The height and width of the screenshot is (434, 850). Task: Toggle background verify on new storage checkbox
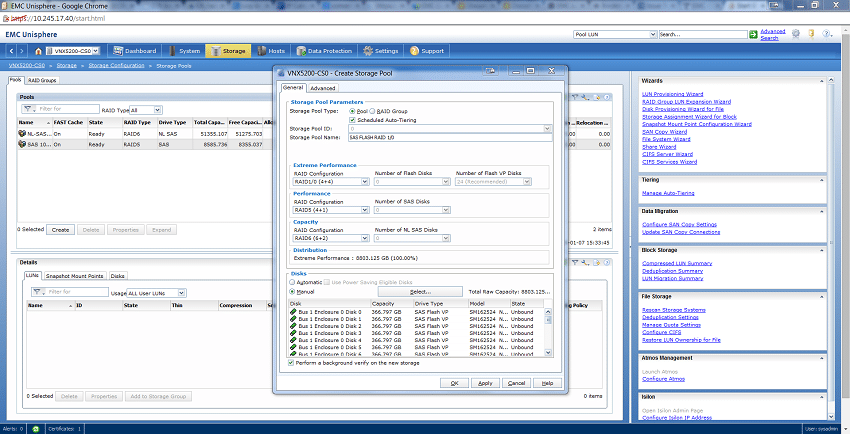click(292, 362)
